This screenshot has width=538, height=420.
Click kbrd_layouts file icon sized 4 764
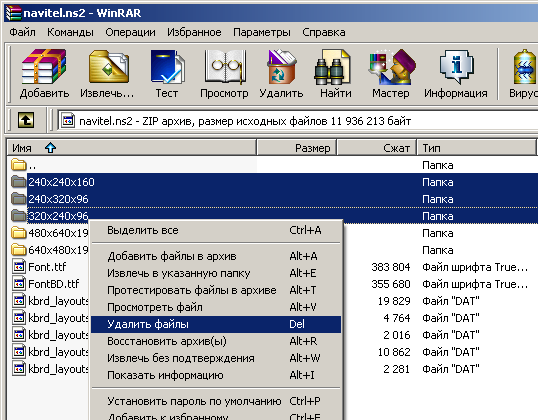pos(19,318)
